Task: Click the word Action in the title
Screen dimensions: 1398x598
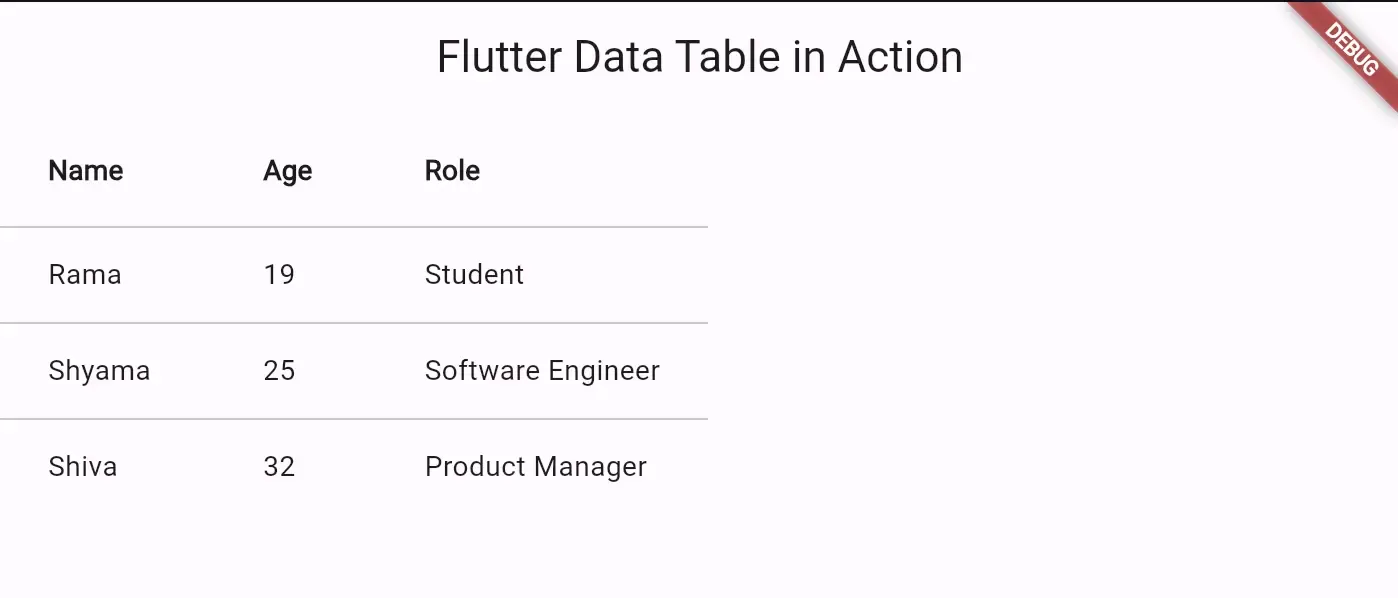Action: tap(901, 57)
